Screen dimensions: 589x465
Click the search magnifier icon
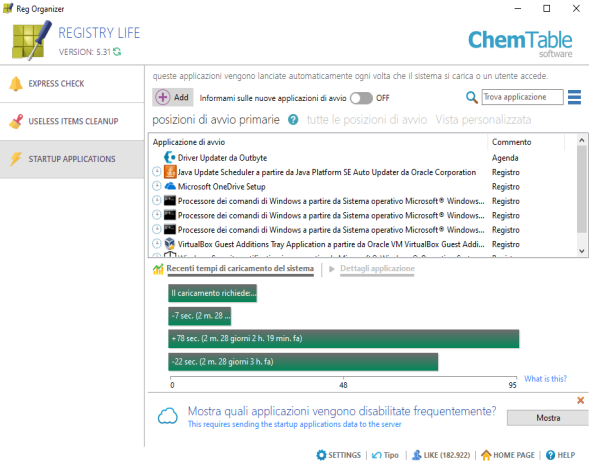pos(471,97)
